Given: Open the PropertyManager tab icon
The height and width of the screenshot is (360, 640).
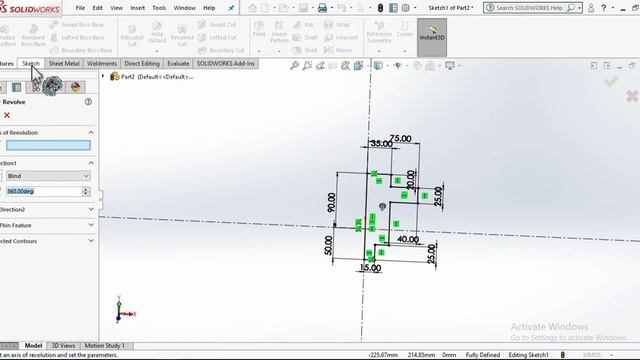Looking at the screenshot, I should coord(17,87).
